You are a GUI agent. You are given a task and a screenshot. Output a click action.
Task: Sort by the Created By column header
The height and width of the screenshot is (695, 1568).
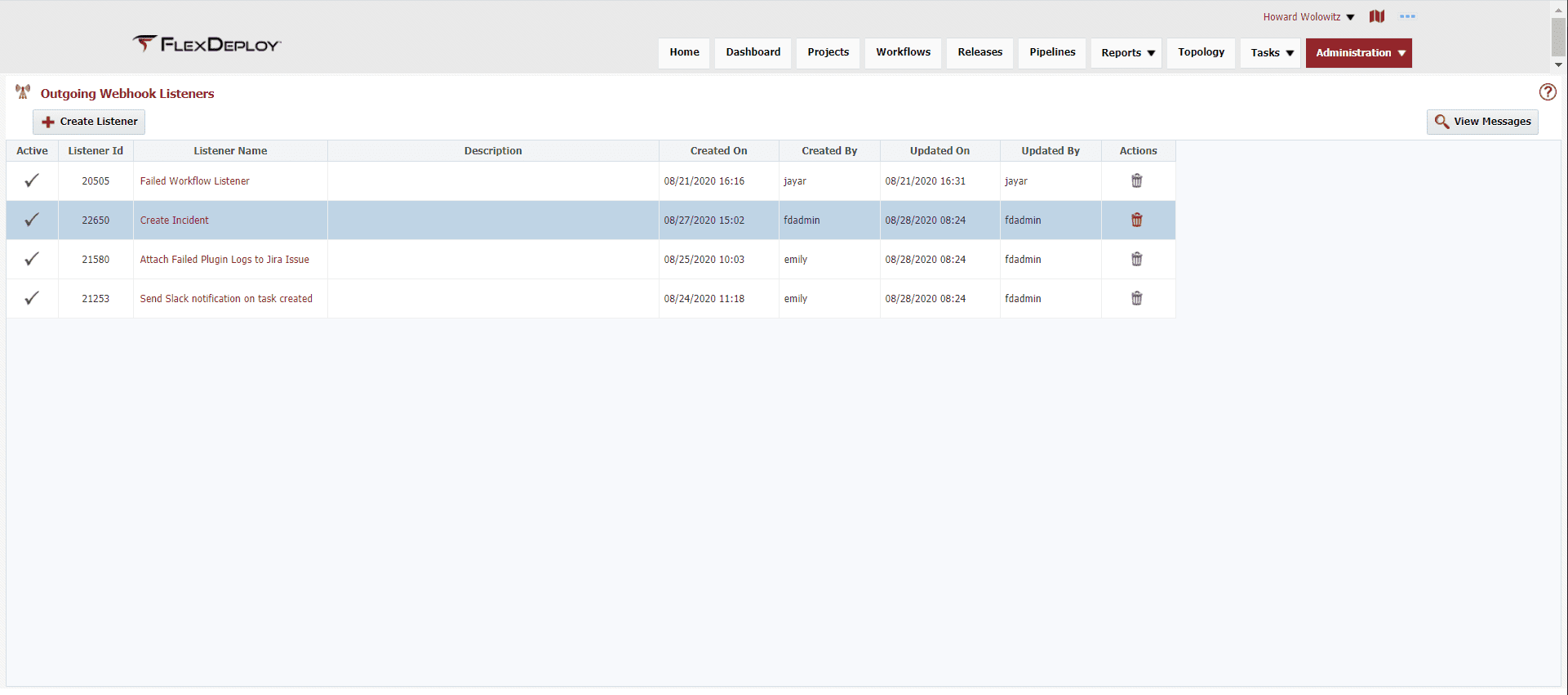(829, 151)
